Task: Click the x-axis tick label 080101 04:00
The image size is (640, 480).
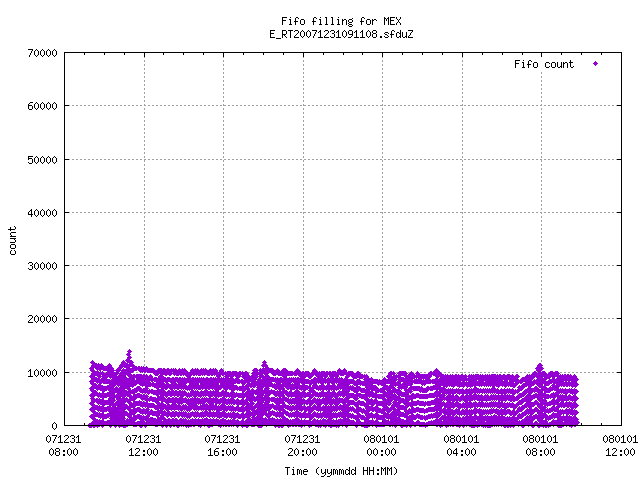Action: (461, 445)
